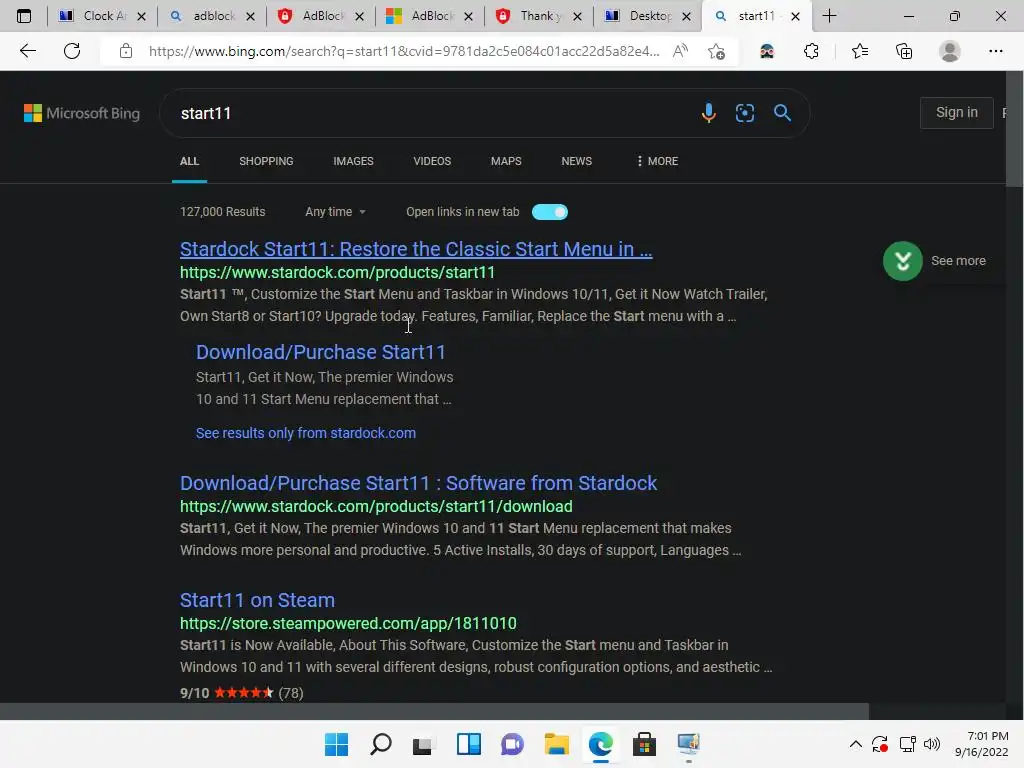The width and height of the screenshot is (1024, 768).
Task: Open Task View on the taskbar
Action: [x=423, y=744]
